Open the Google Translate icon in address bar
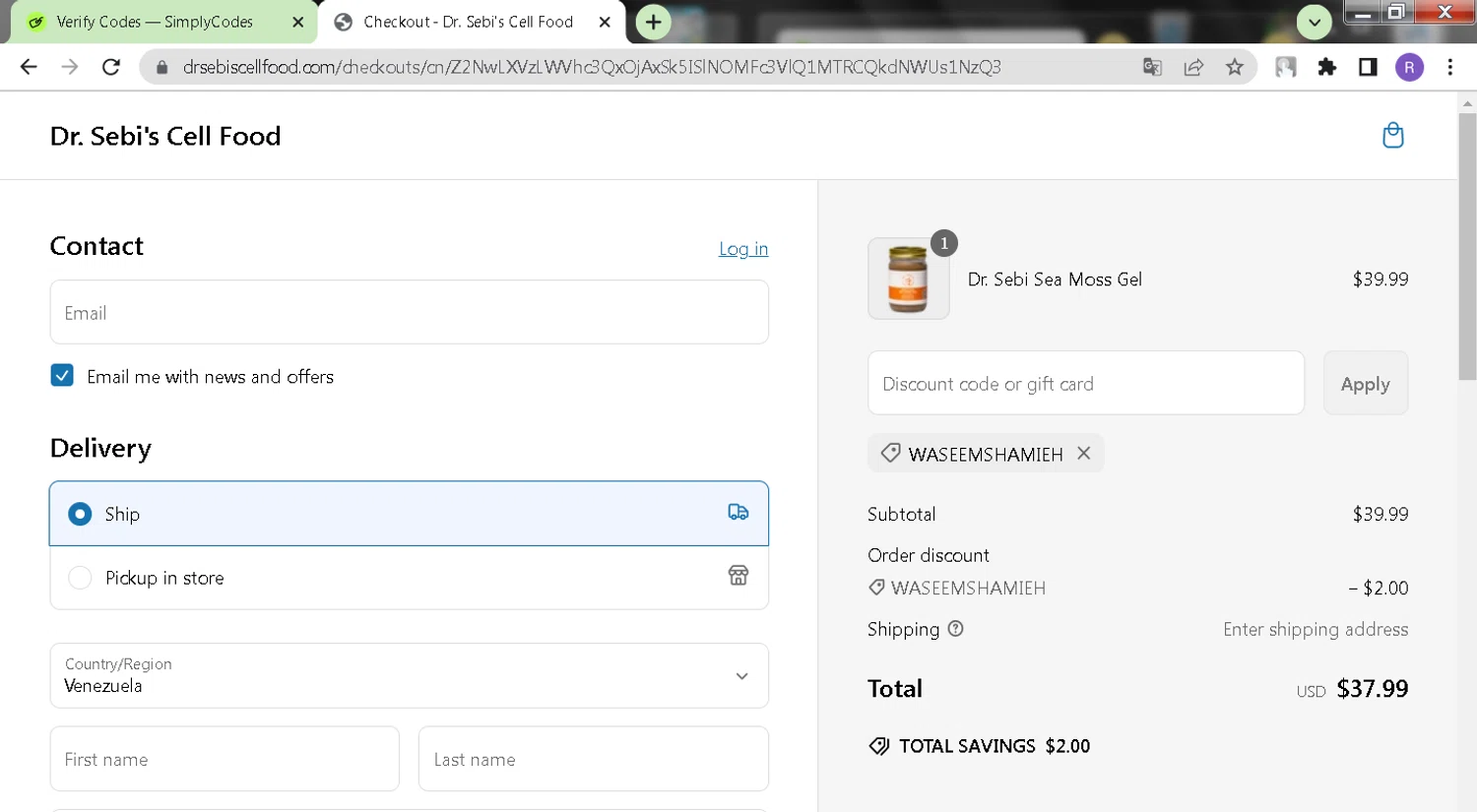Image resolution: width=1477 pixels, height=812 pixels. pos(1152,67)
